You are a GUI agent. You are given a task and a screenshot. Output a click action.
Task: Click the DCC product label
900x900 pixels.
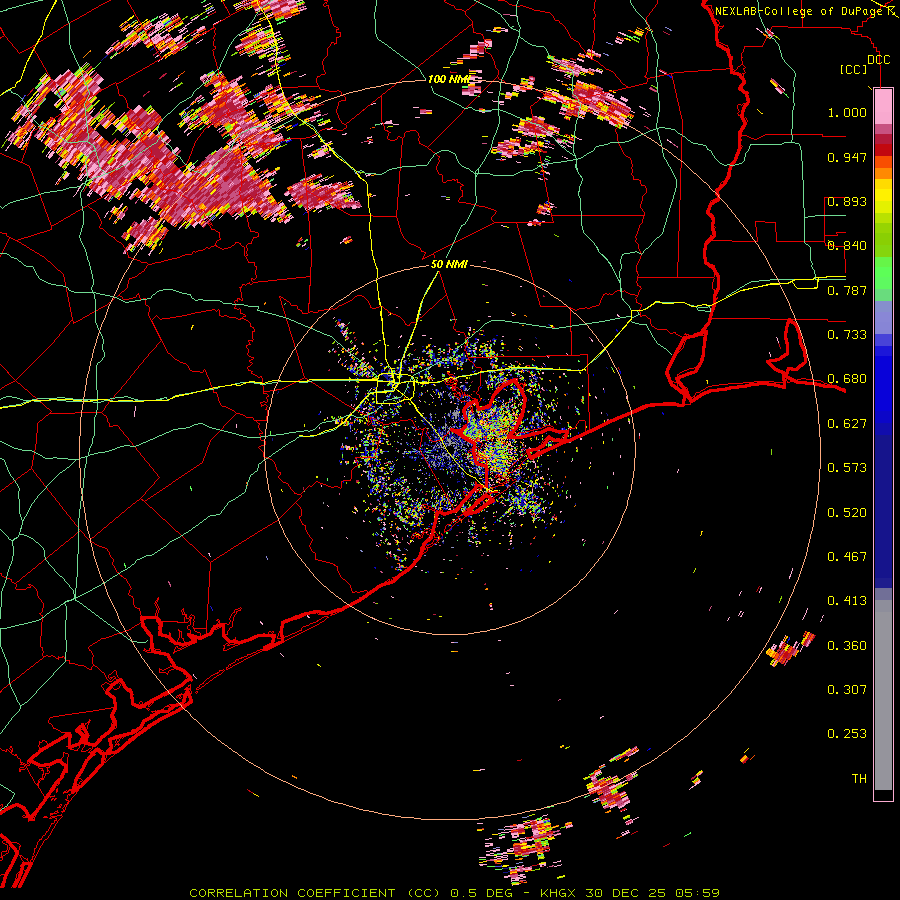click(879, 60)
